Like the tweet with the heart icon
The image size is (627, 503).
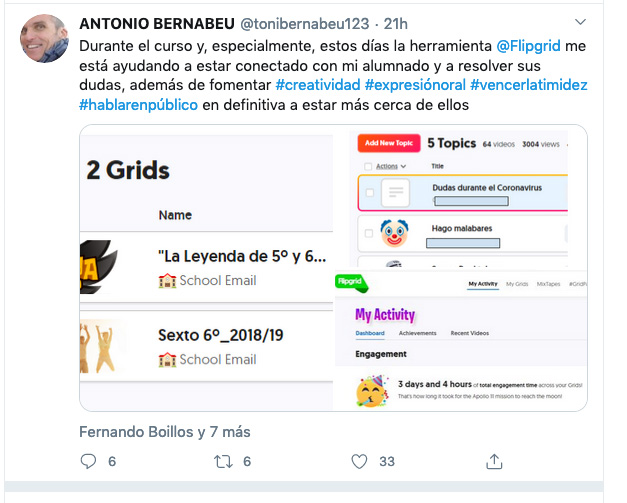pos(359,461)
